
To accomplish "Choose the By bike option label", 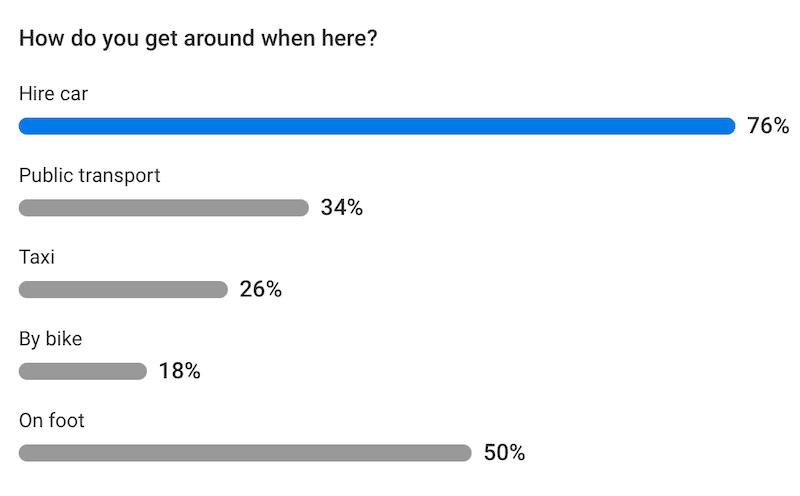I will (x=51, y=339).
